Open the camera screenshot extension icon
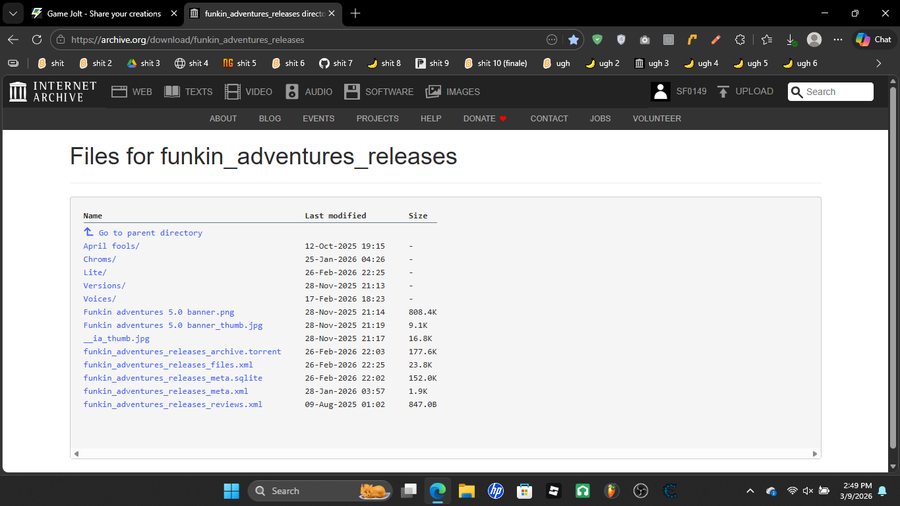Image resolution: width=900 pixels, height=506 pixels. coord(645,40)
